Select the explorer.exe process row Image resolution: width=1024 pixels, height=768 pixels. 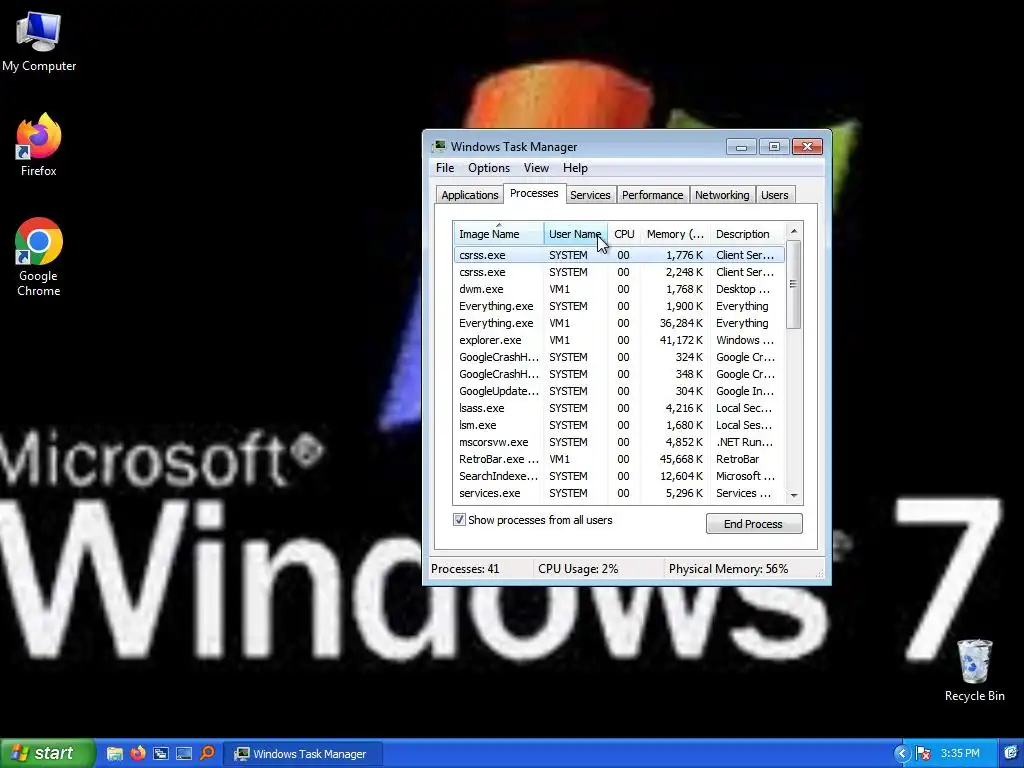pos(619,340)
